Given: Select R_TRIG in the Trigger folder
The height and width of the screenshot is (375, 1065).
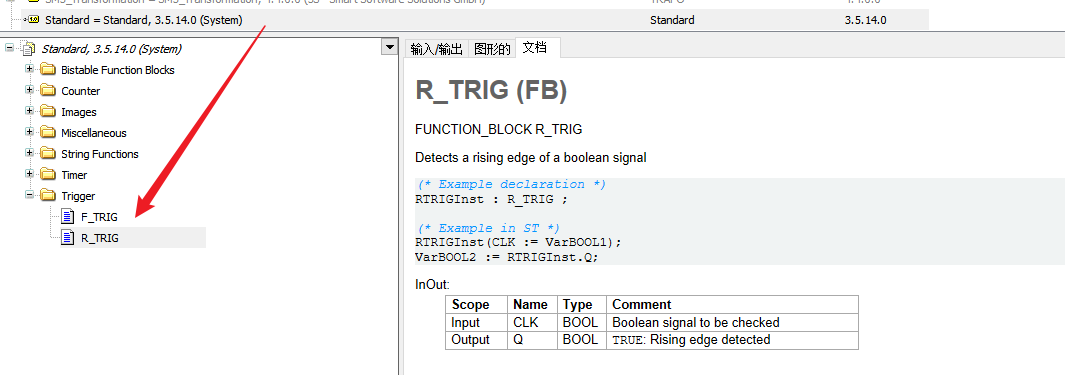Looking at the screenshot, I should [x=100, y=238].
